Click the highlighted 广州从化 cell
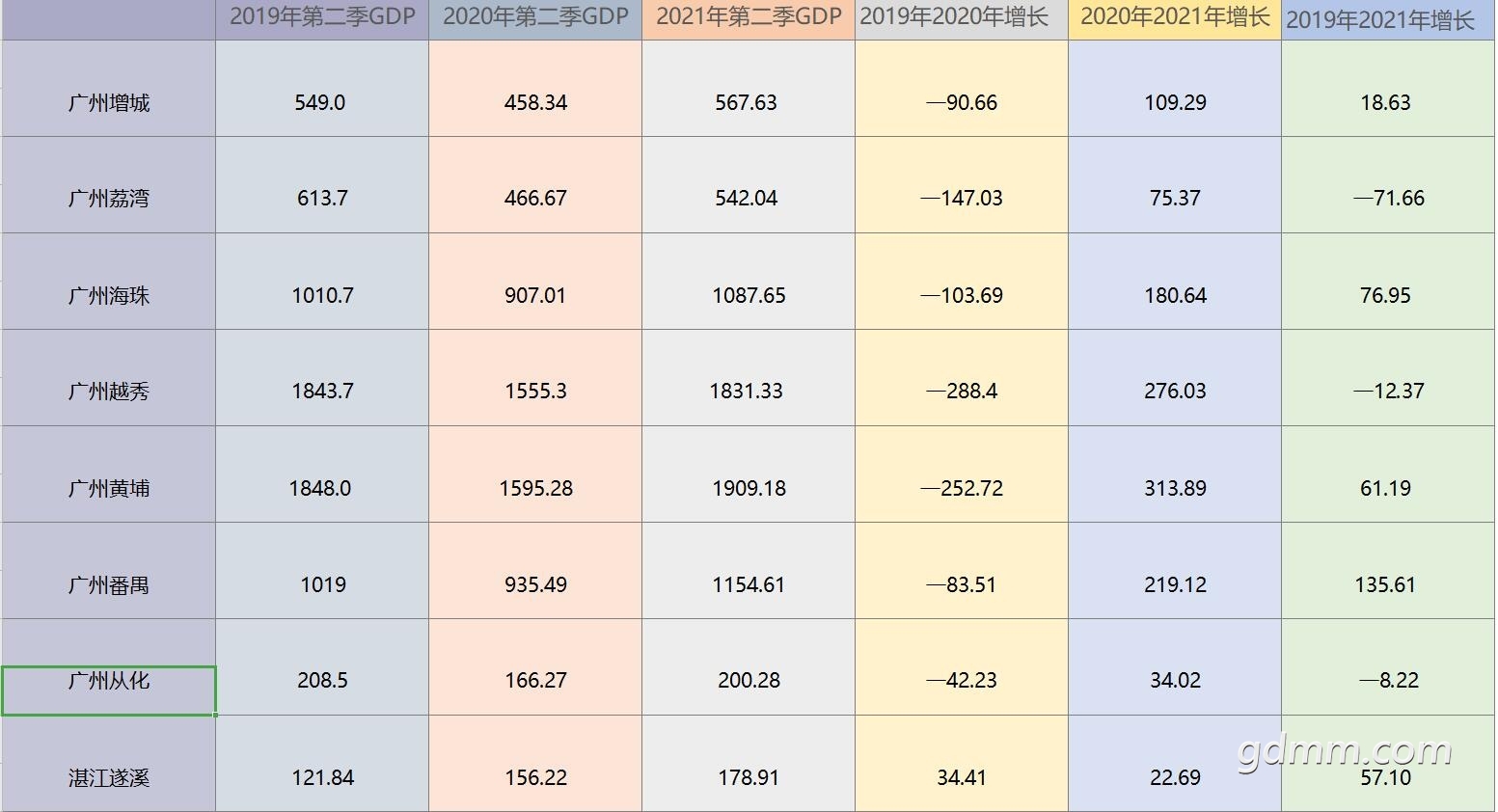1498x812 pixels. [x=108, y=690]
